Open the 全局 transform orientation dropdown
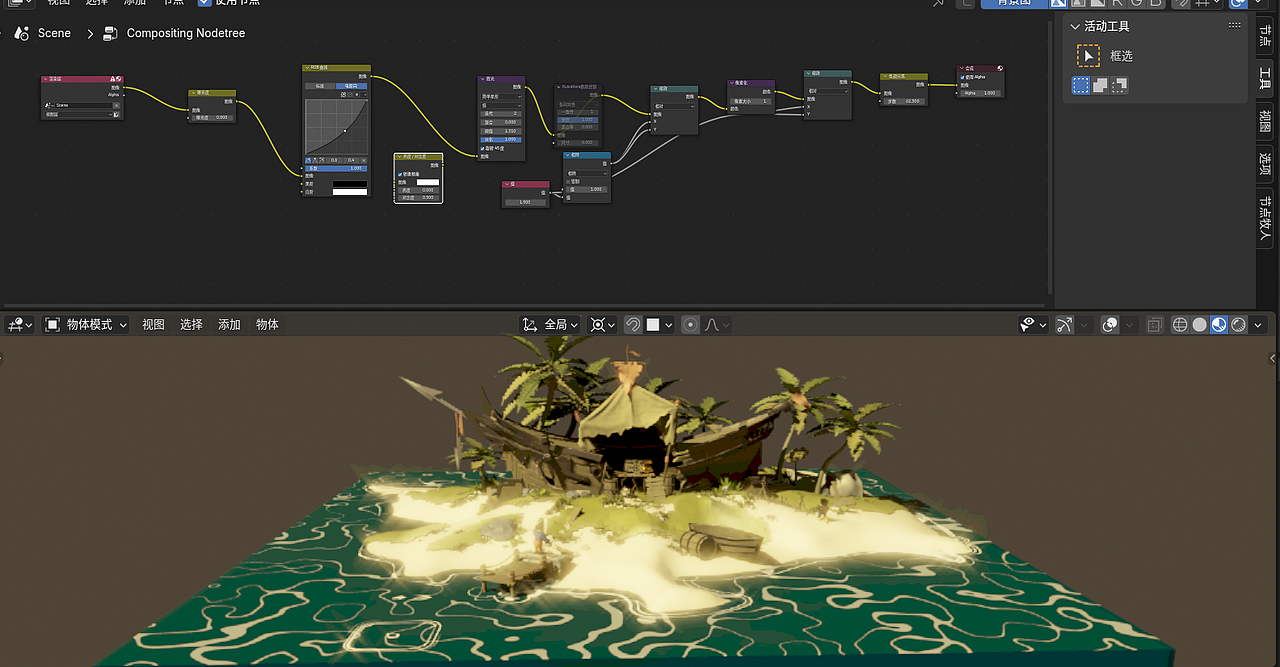 tap(551, 325)
